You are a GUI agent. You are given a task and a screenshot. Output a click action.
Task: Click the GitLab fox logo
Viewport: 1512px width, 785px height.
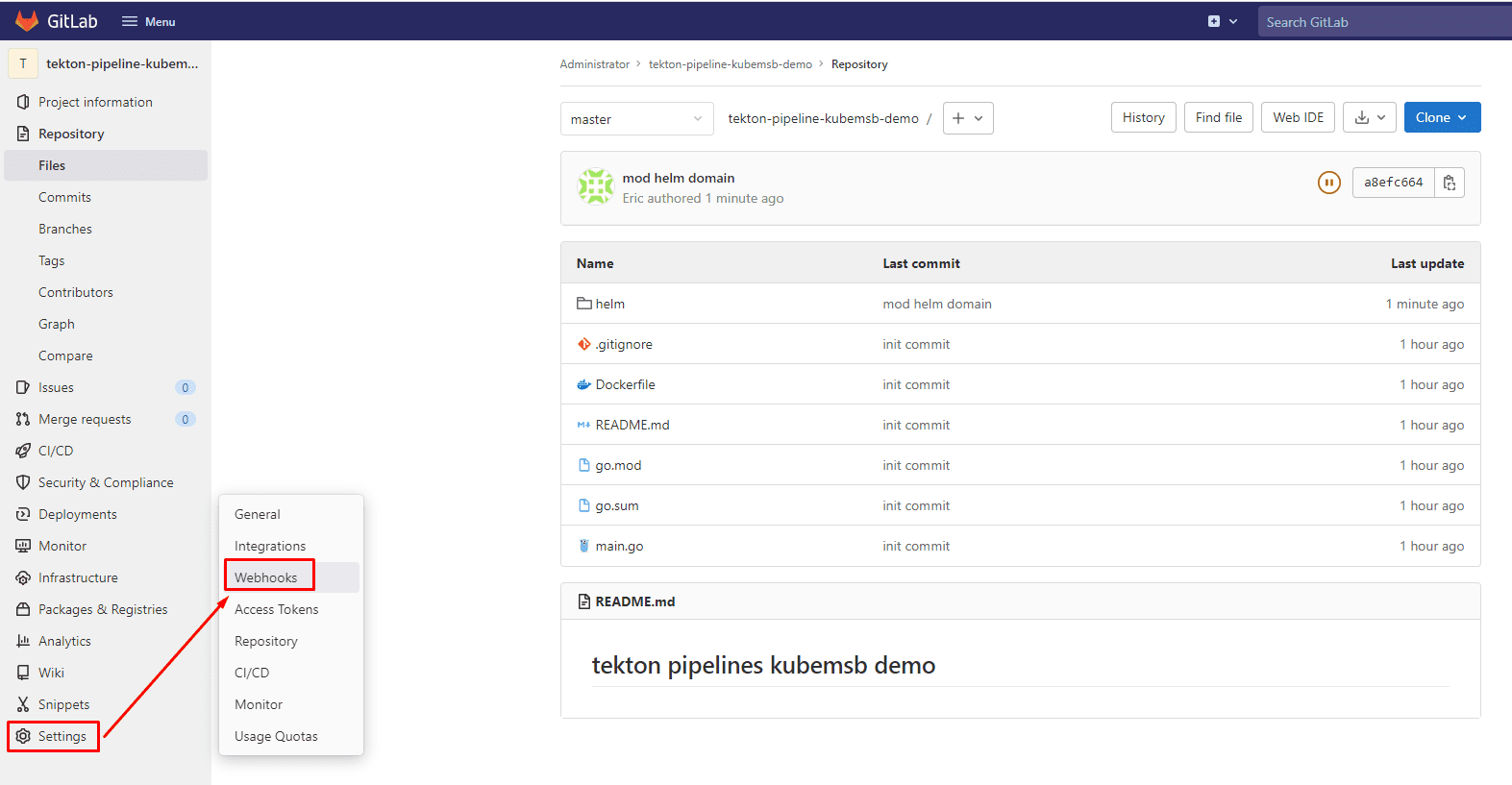pyautogui.click(x=27, y=21)
